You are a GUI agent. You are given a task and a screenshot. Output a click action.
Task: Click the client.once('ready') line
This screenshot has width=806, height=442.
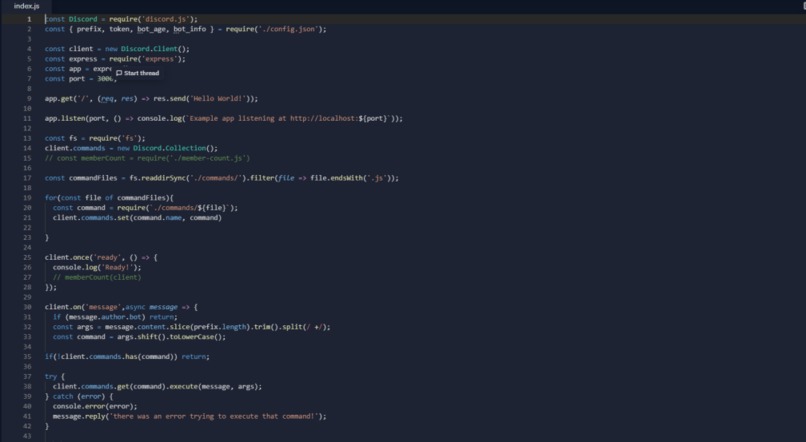click(101, 257)
